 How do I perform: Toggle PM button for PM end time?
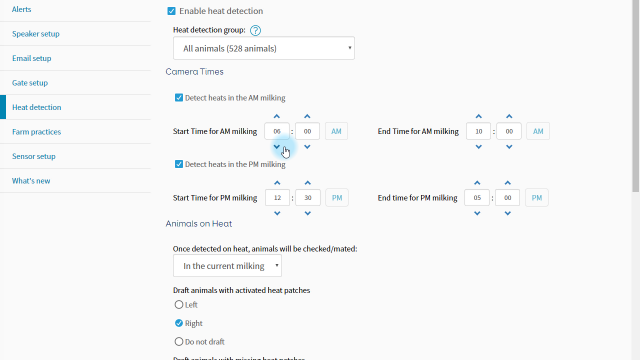(x=537, y=198)
